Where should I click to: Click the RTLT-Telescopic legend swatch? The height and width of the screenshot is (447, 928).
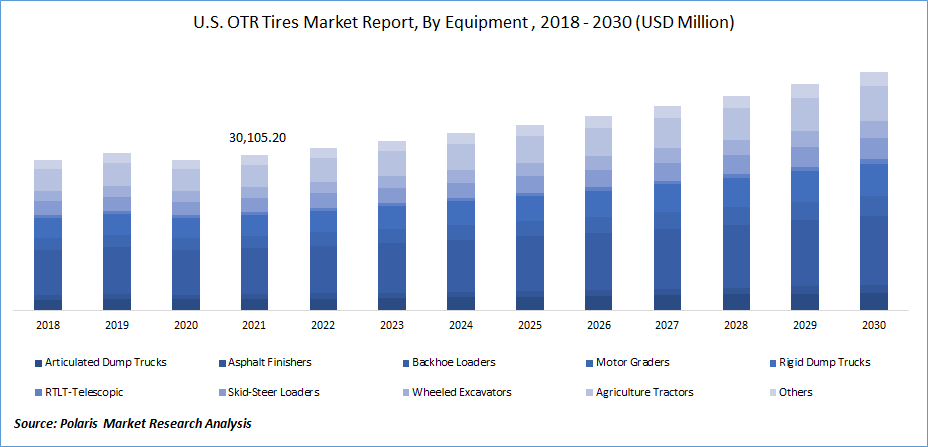39,393
